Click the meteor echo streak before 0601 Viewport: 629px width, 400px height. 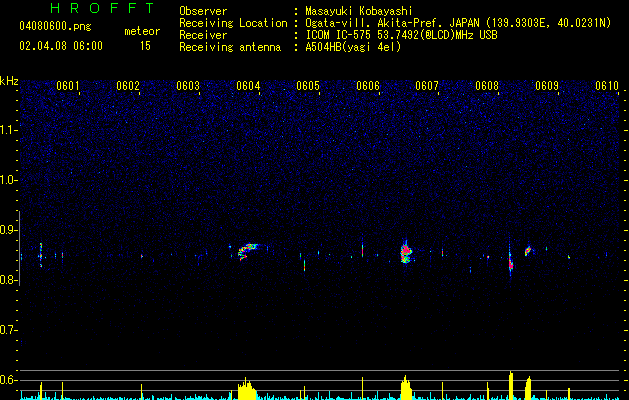(41, 255)
